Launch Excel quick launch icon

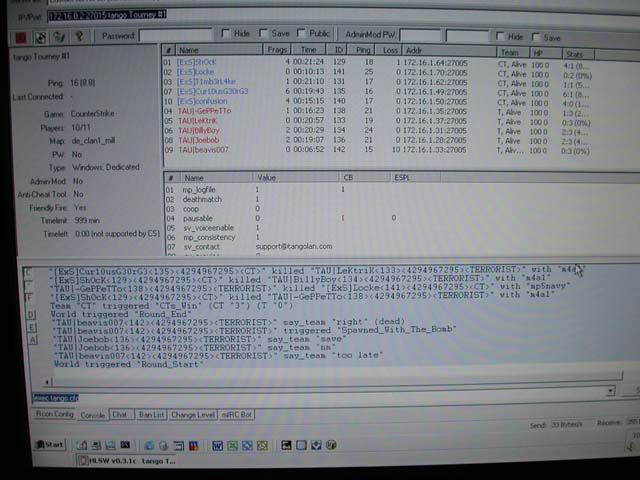(x=232, y=446)
